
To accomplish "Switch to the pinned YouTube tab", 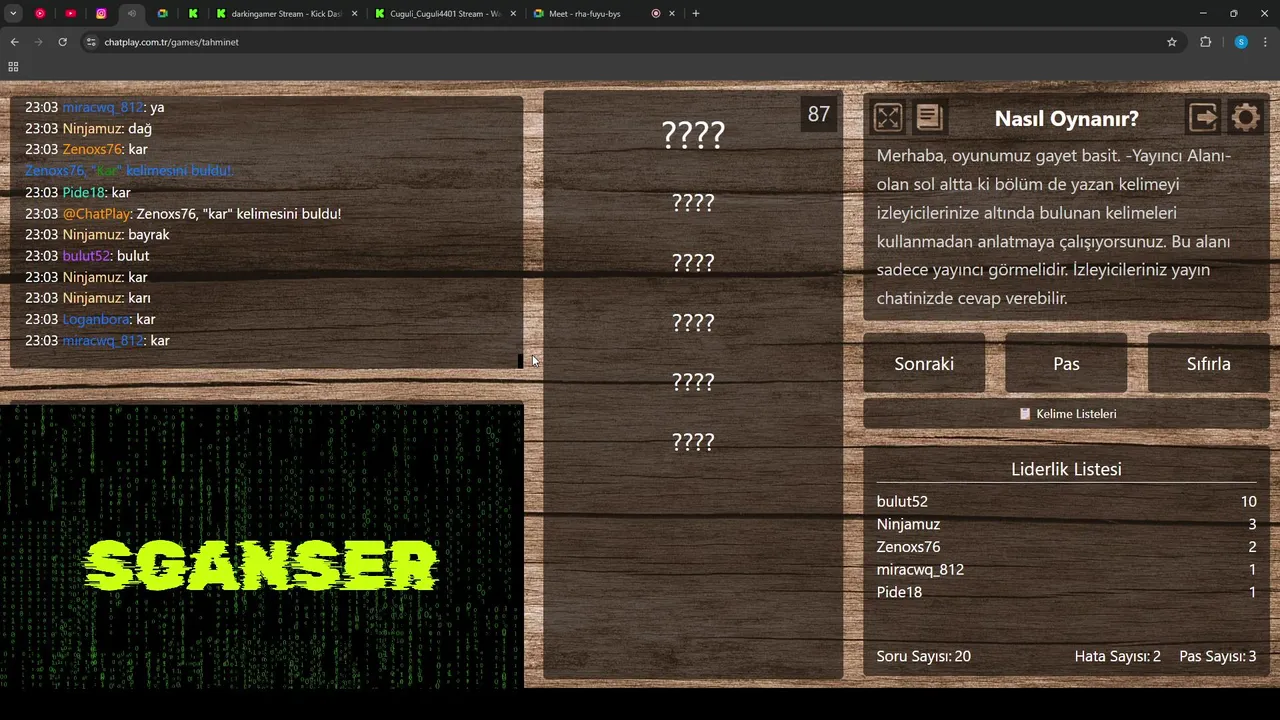I will coord(70,13).
